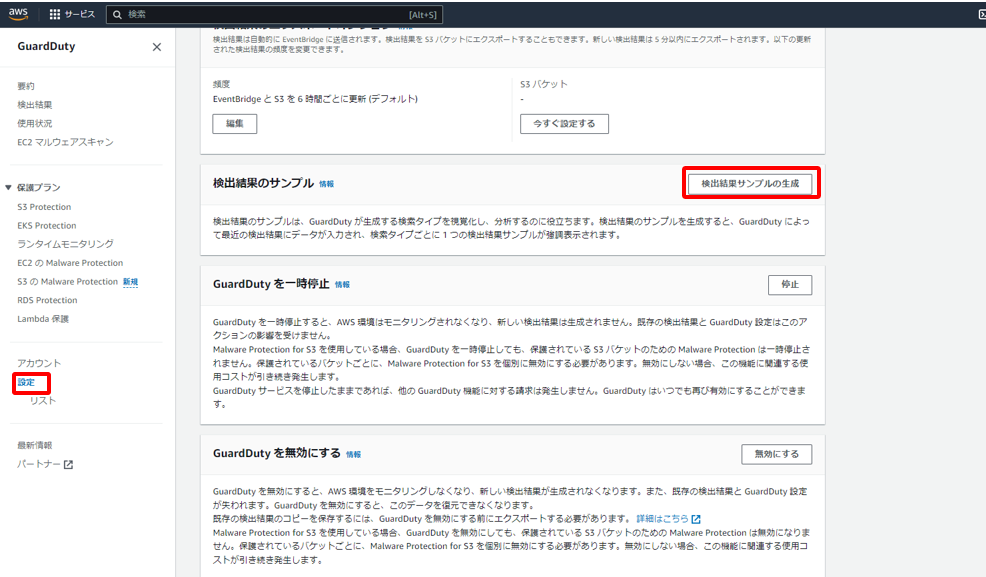Open 情報 link beside 検出結果のサンプル

tap(326, 184)
